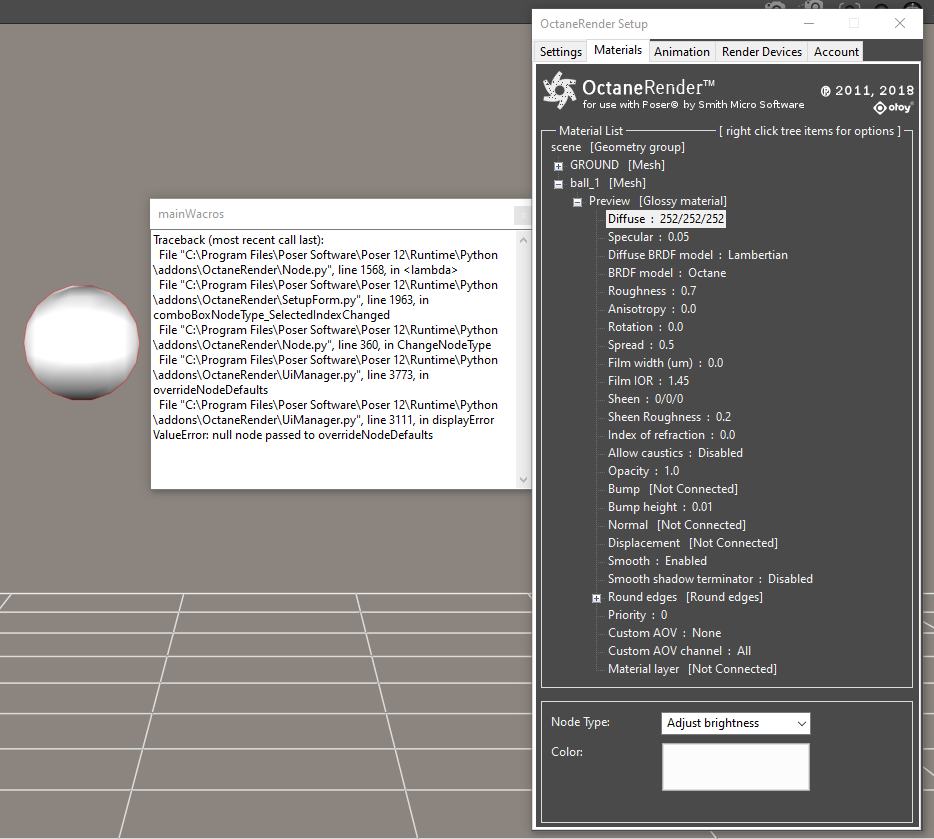Select the Bump [Not Connected] row
Screen dimensions: 934x839
tap(673, 489)
